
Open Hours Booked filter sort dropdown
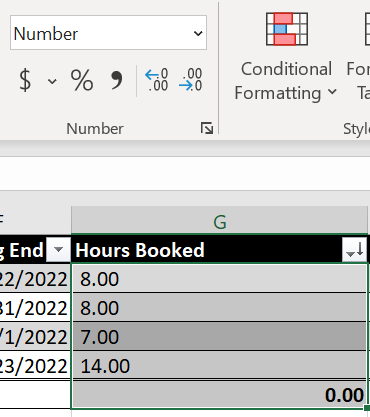(355, 249)
